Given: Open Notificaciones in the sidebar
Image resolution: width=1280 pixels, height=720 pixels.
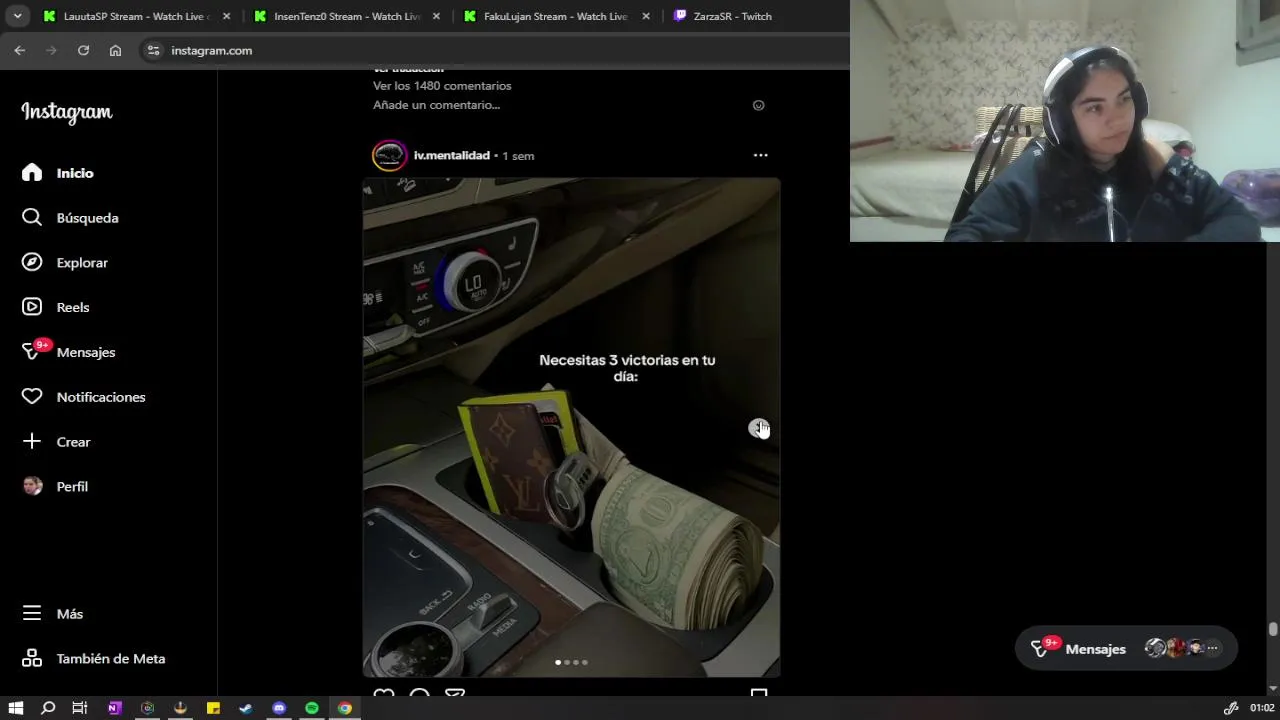Looking at the screenshot, I should (83, 397).
